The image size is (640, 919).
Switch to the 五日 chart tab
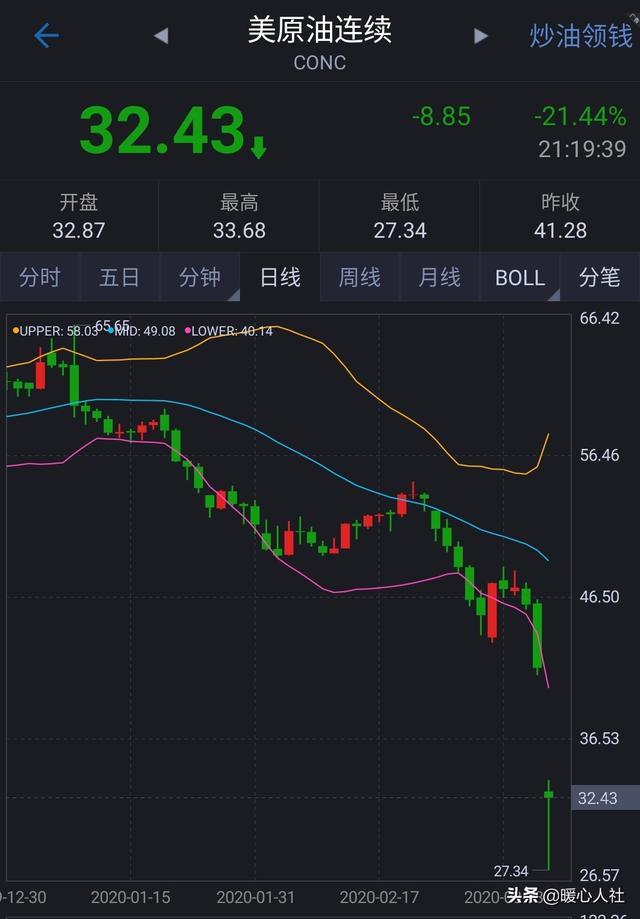[x=120, y=277]
